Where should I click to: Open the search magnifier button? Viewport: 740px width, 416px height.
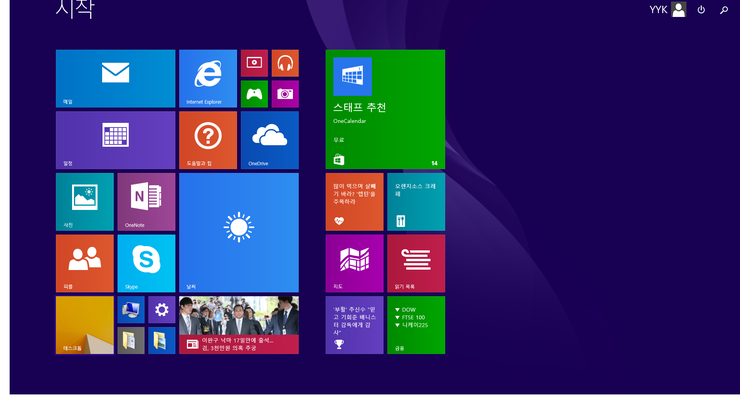[724, 9]
